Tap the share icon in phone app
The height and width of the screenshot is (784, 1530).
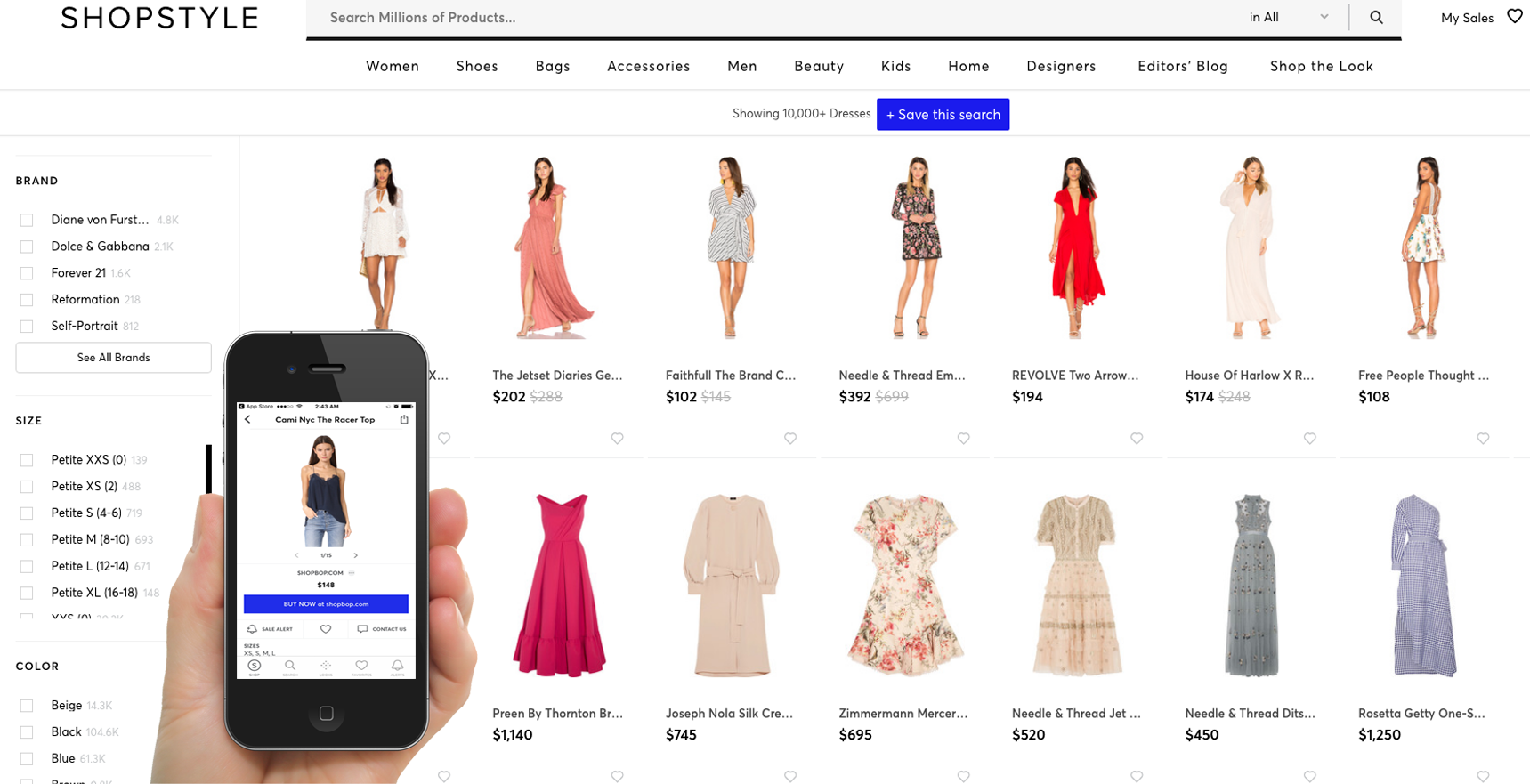(x=404, y=419)
